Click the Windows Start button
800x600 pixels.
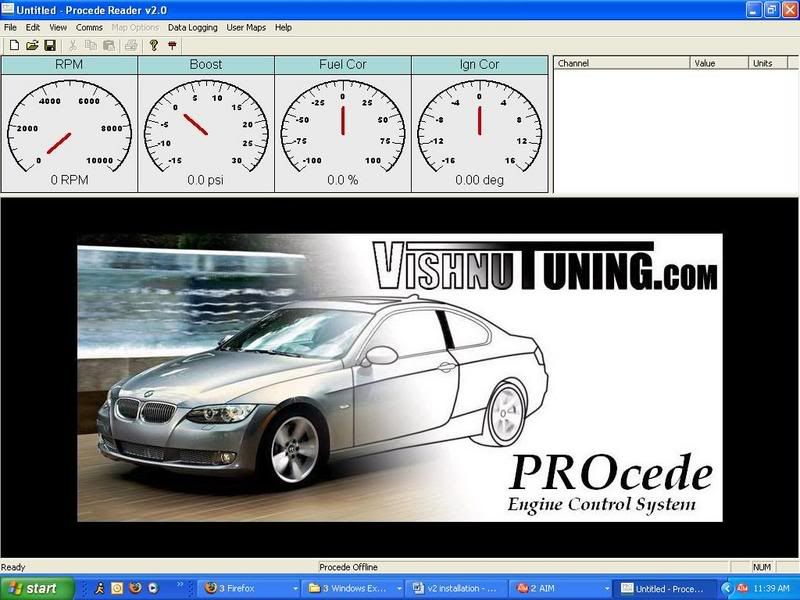37,588
